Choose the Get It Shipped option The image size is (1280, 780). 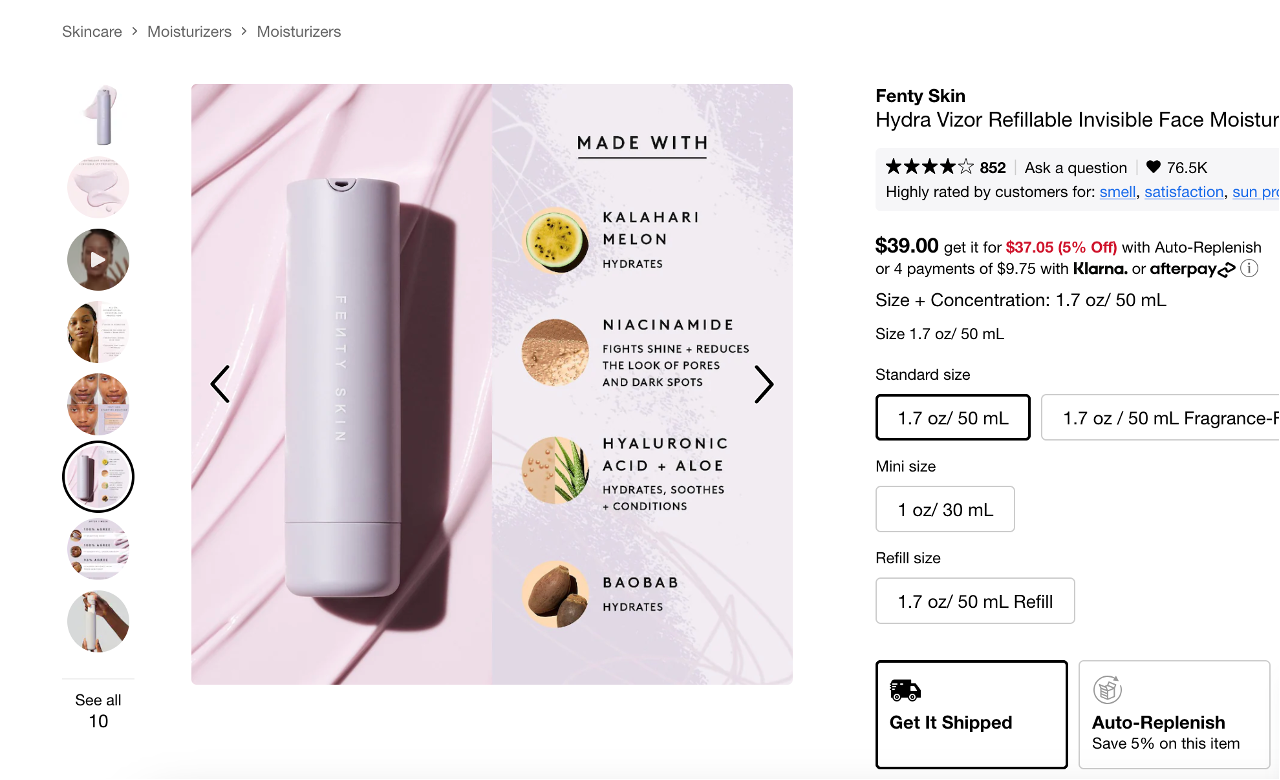[x=971, y=714]
